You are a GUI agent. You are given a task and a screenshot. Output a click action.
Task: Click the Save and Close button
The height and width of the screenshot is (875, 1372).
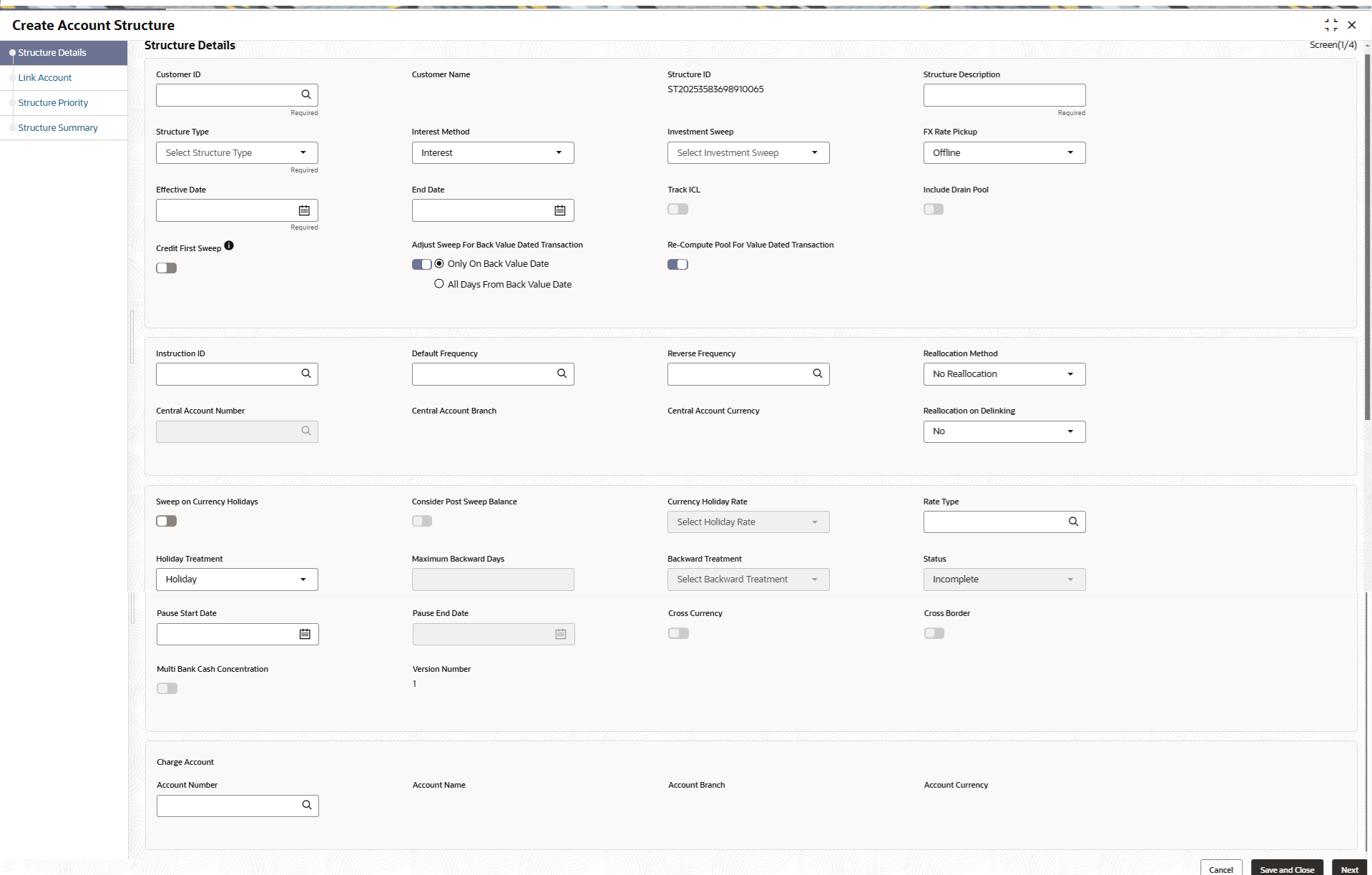pos(1286,869)
